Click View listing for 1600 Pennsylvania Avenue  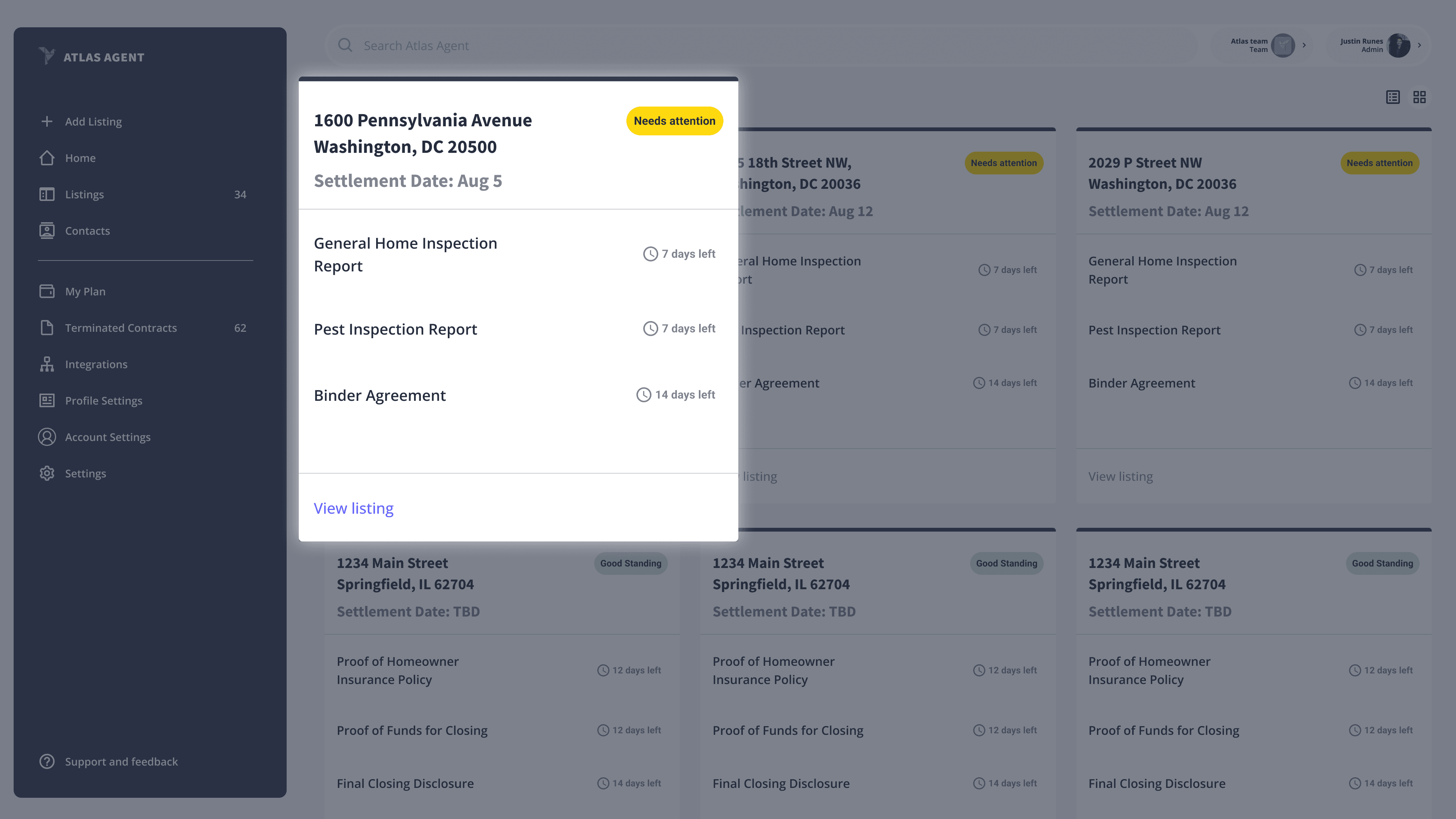tap(353, 508)
